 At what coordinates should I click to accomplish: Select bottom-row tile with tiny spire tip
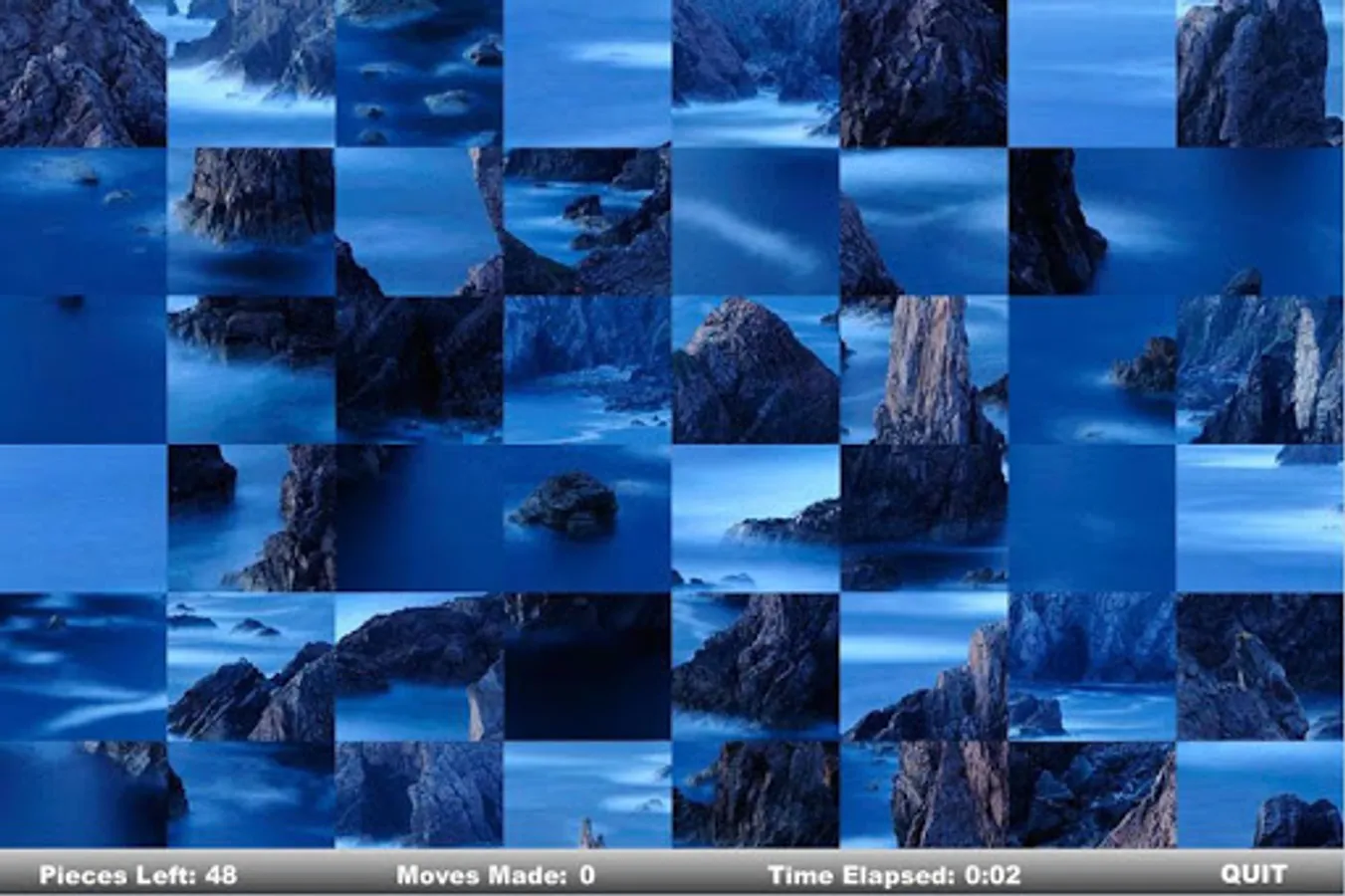[x=586, y=794]
